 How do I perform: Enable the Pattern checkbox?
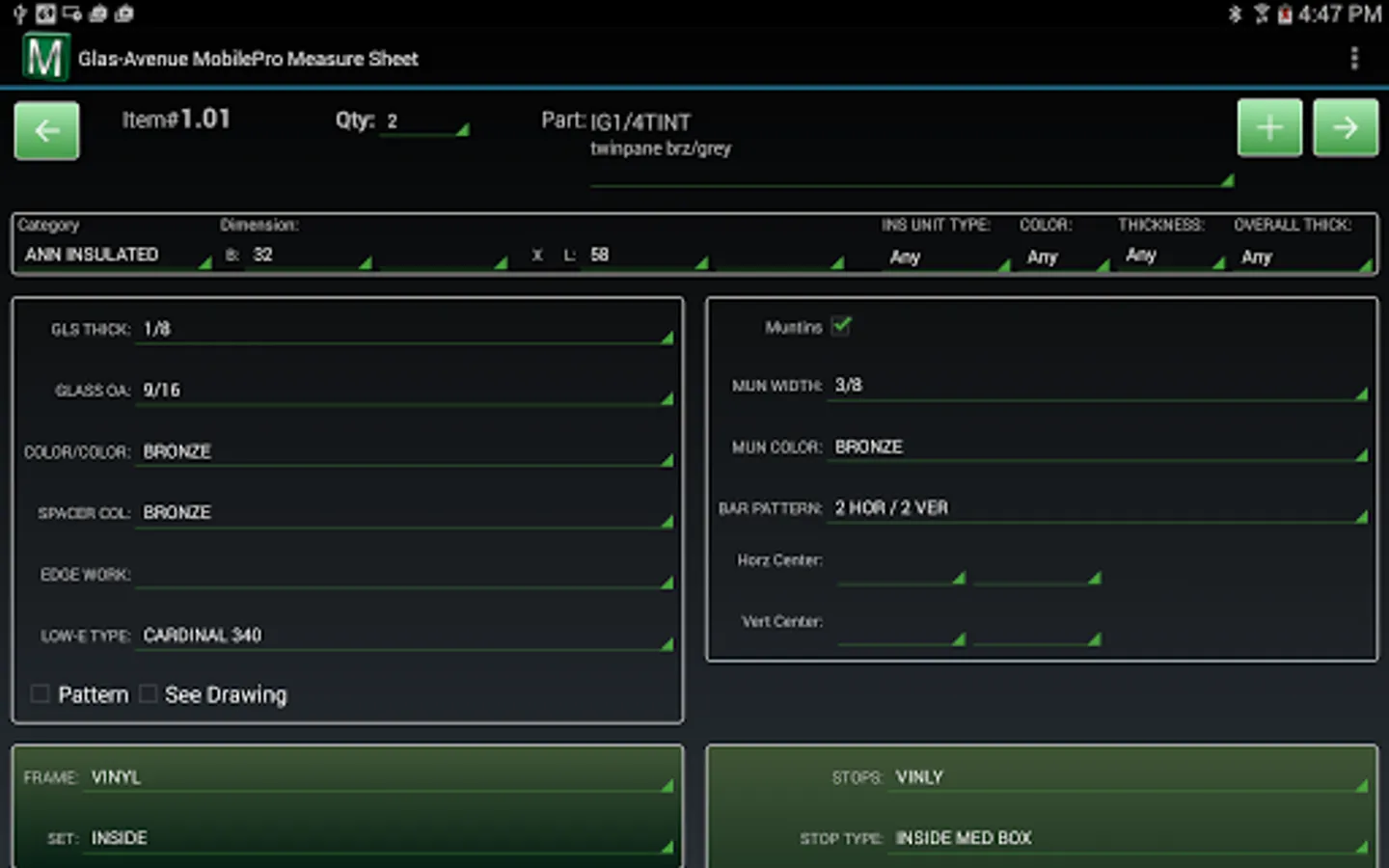[x=41, y=694]
